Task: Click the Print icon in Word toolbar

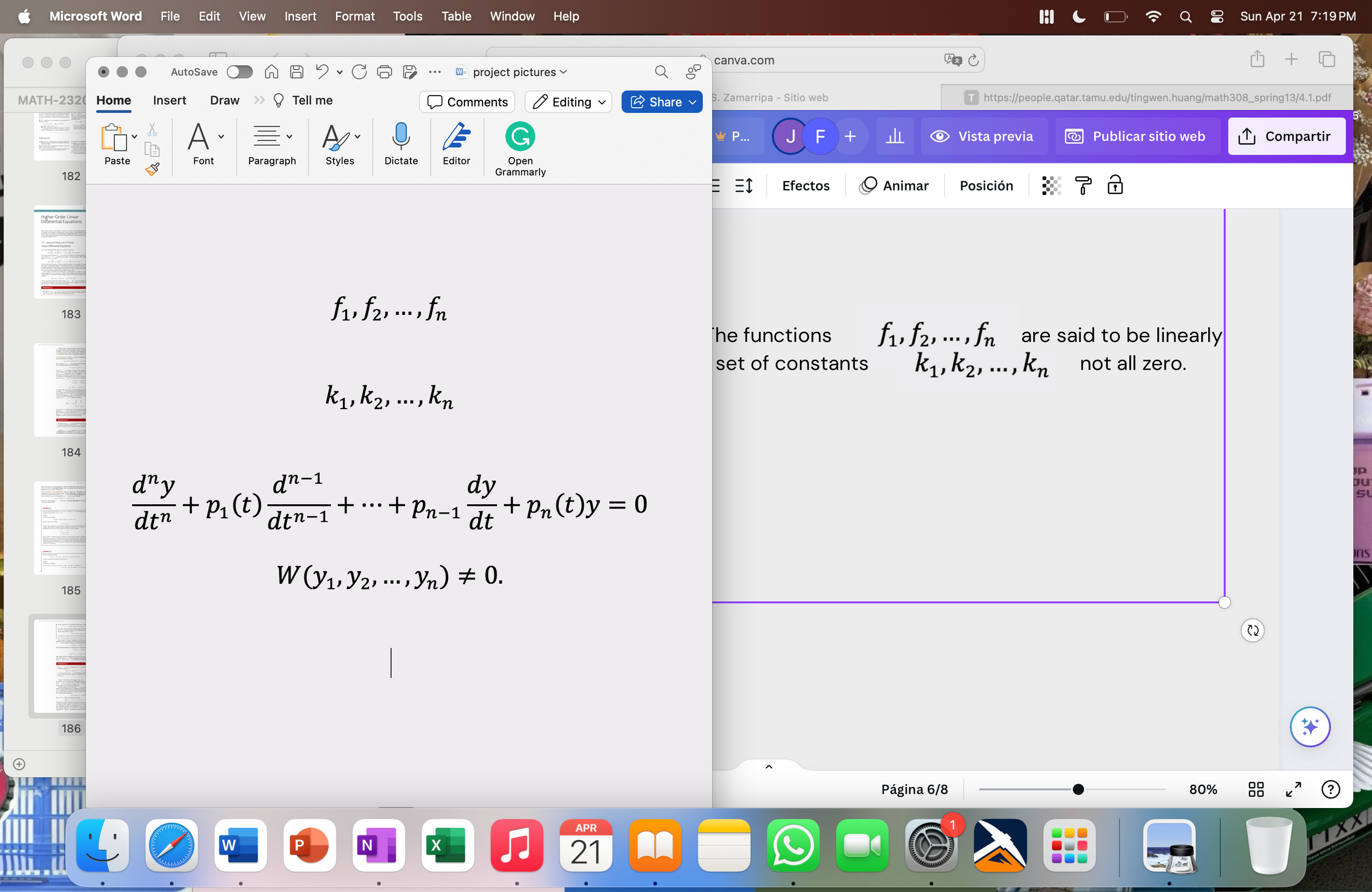Action: (384, 72)
